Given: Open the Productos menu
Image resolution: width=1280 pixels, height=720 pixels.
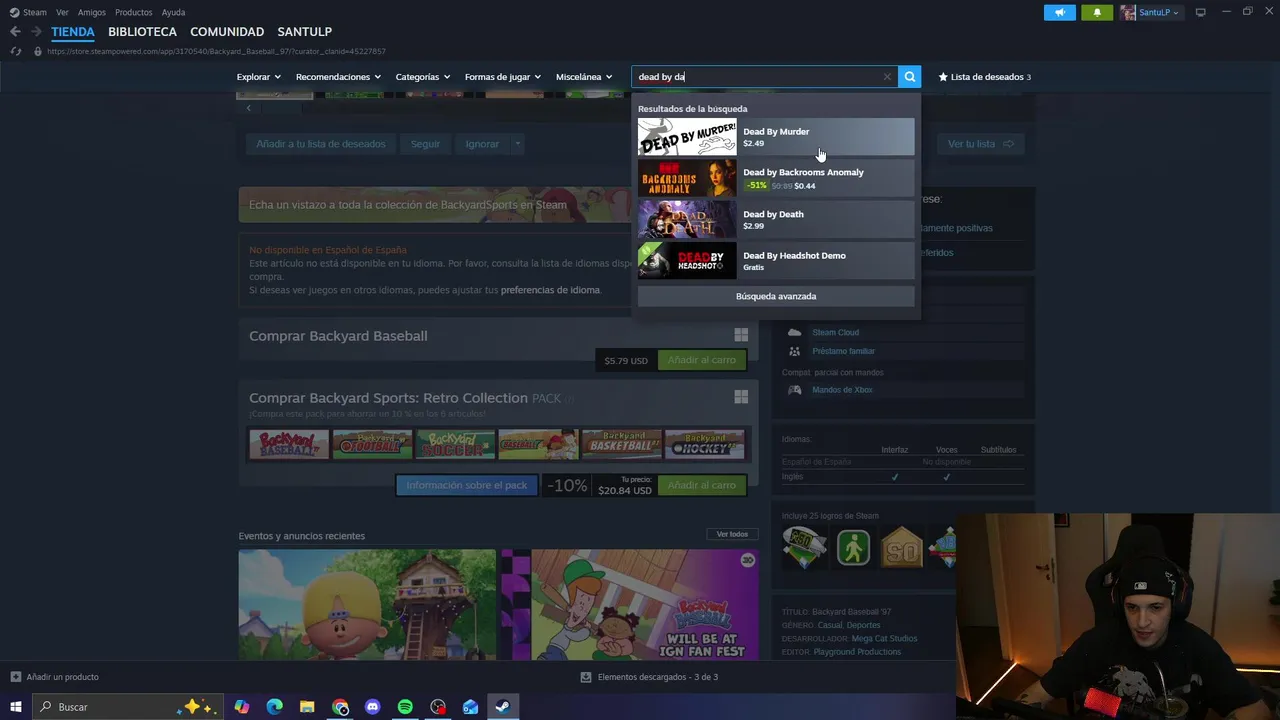Looking at the screenshot, I should pyautogui.click(x=133, y=12).
